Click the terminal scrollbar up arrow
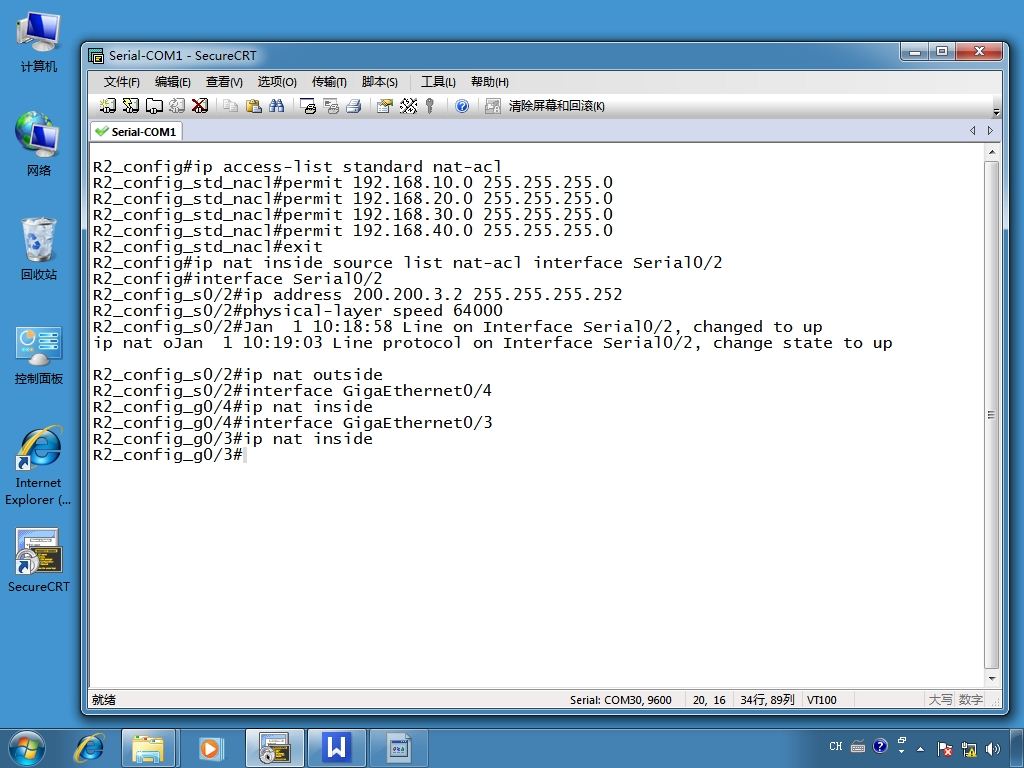 (x=992, y=152)
